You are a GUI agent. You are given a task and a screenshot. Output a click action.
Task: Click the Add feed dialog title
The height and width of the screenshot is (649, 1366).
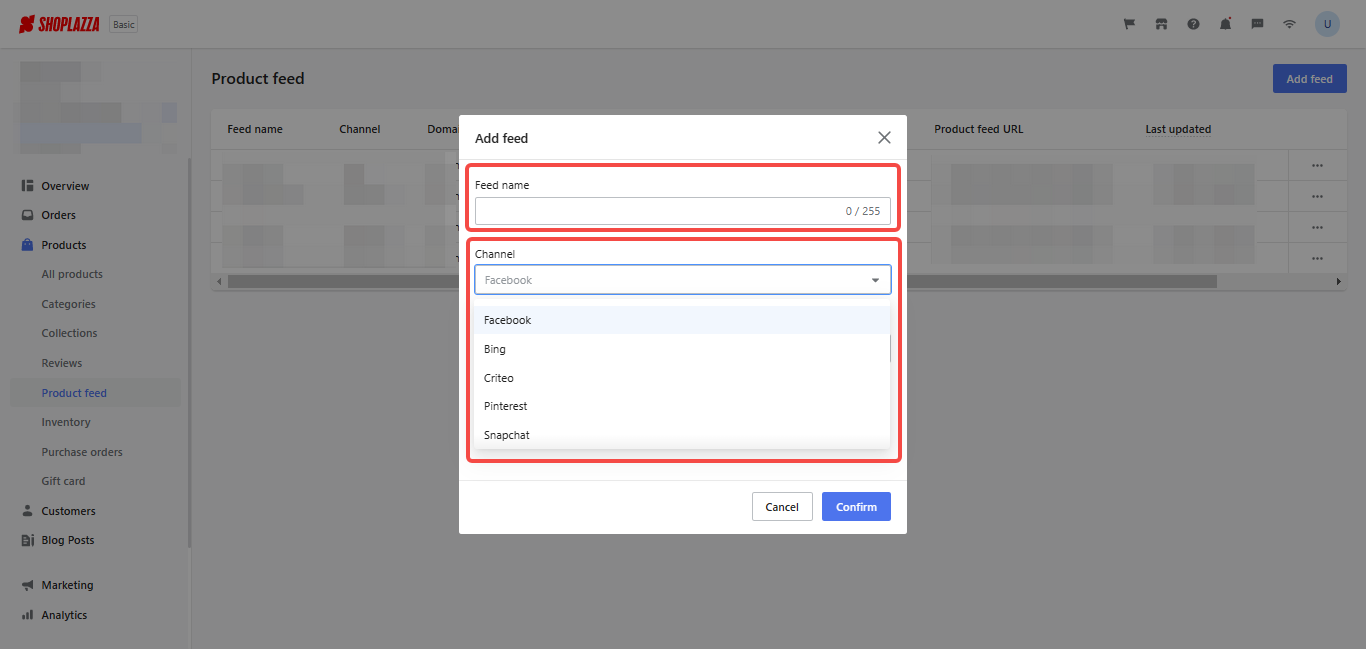[x=501, y=138]
